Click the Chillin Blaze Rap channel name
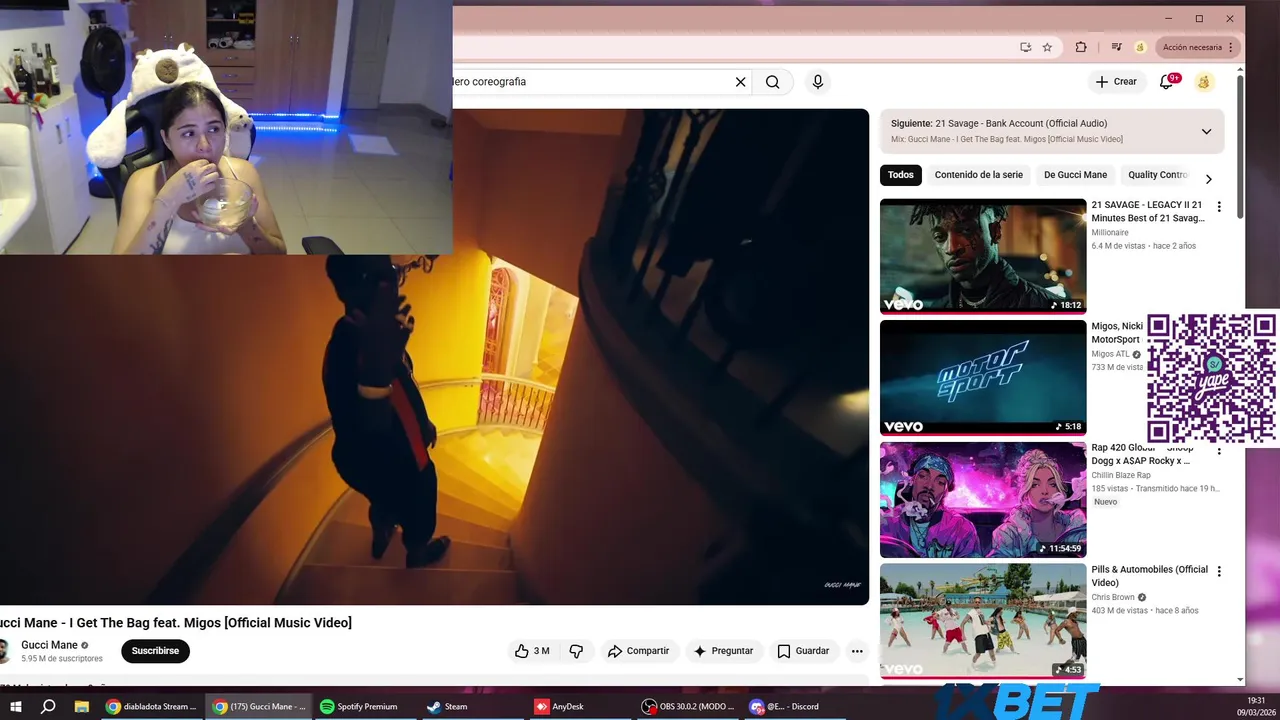Image resolution: width=1280 pixels, height=720 pixels. click(1121, 475)
